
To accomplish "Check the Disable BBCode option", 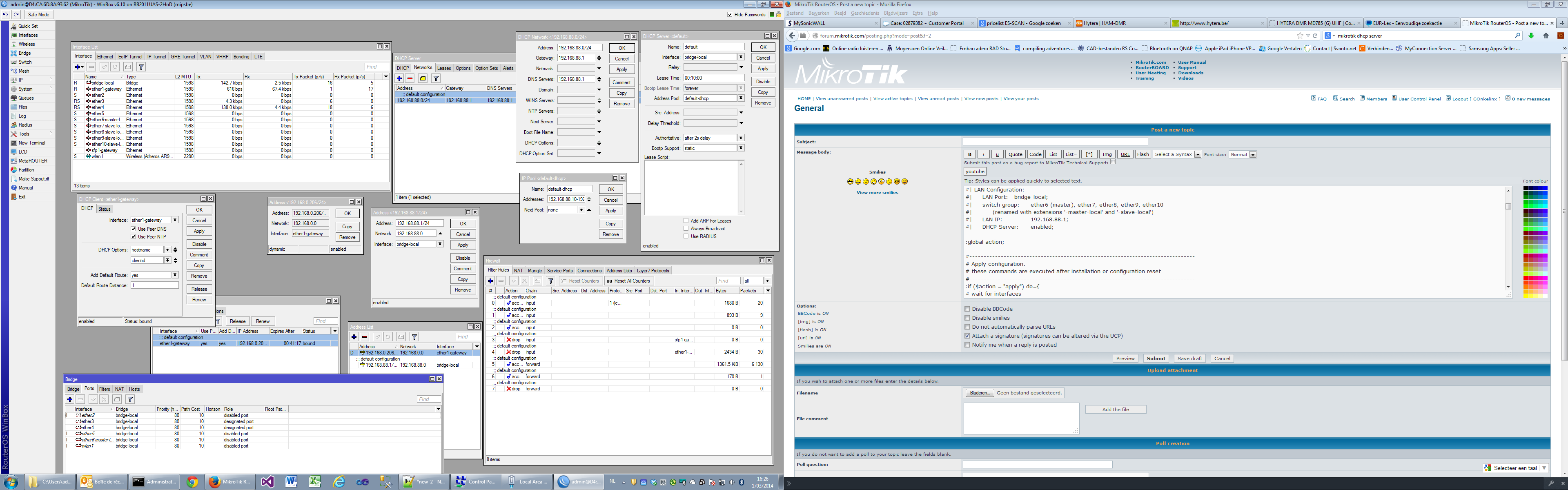I will tap(967, 309).
